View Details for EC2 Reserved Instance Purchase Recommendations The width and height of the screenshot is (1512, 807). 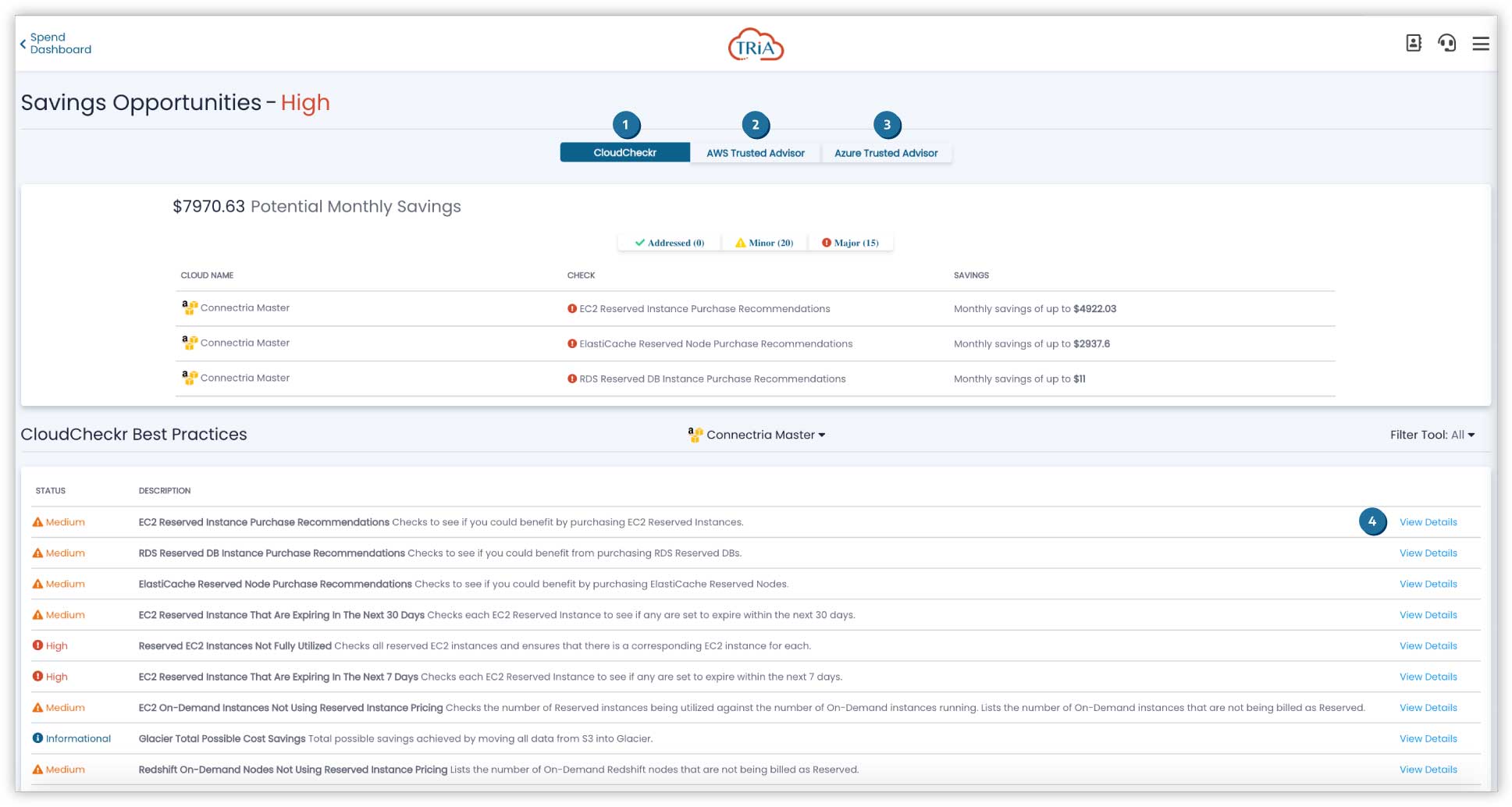click(1428, 522)
